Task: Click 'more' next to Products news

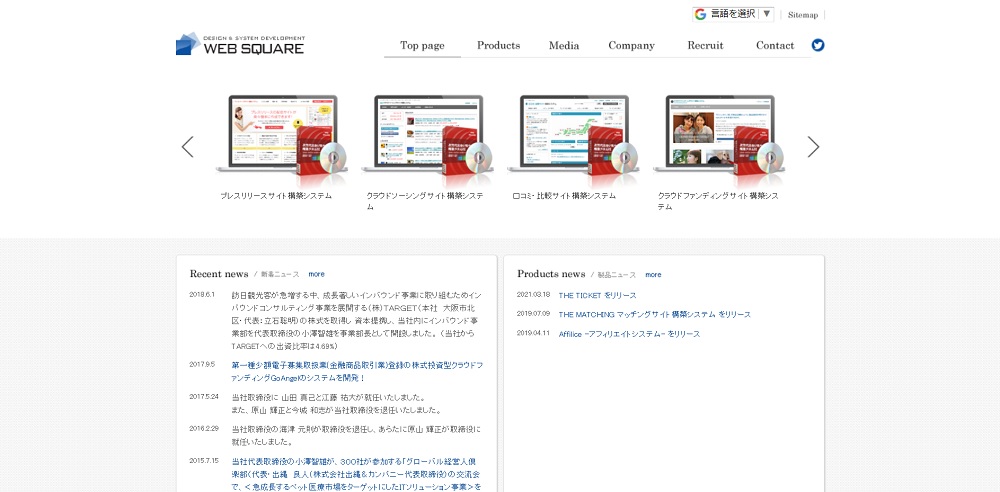Action: [653, 274]
